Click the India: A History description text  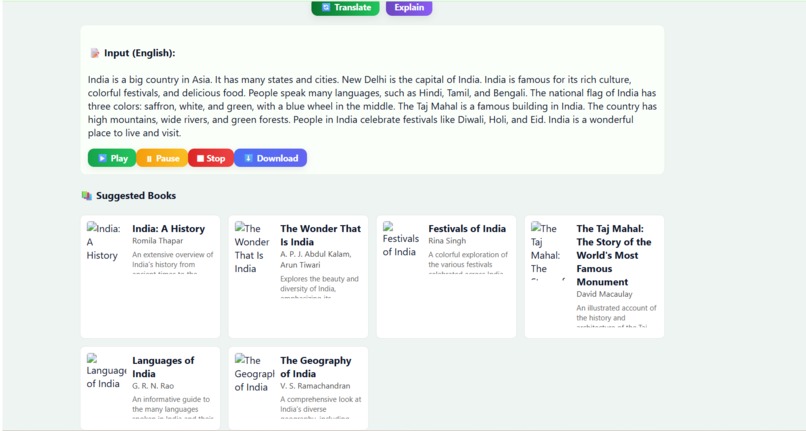(x=172, y=262)
